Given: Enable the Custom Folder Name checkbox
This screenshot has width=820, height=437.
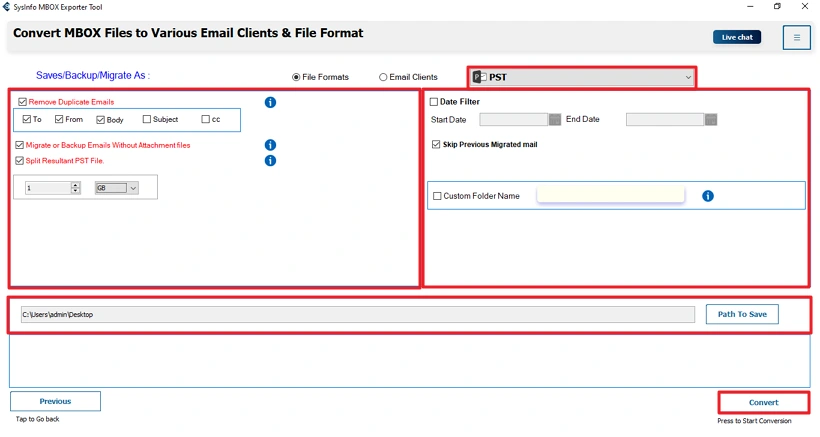Looking at the screenshot, I should click(x=437, y=196).
